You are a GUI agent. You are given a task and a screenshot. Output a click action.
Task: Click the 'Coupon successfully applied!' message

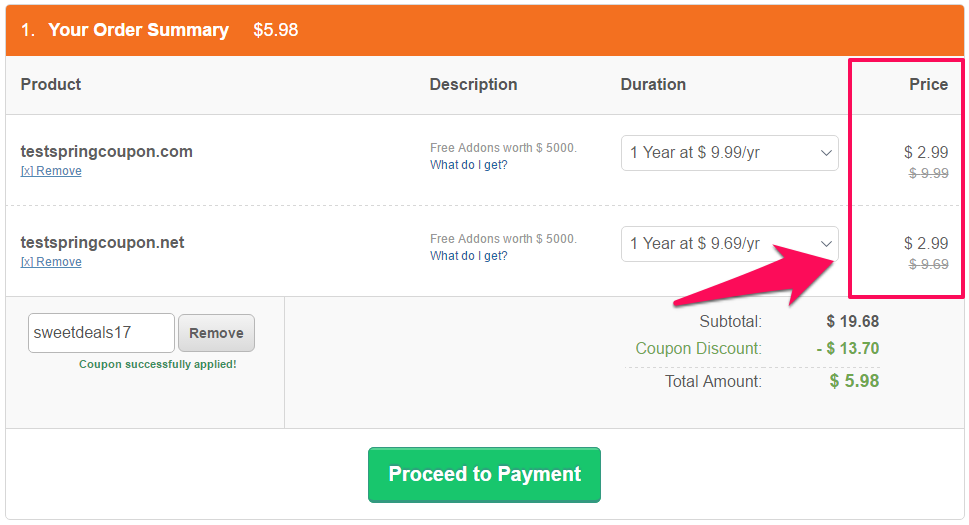(158, 364)
